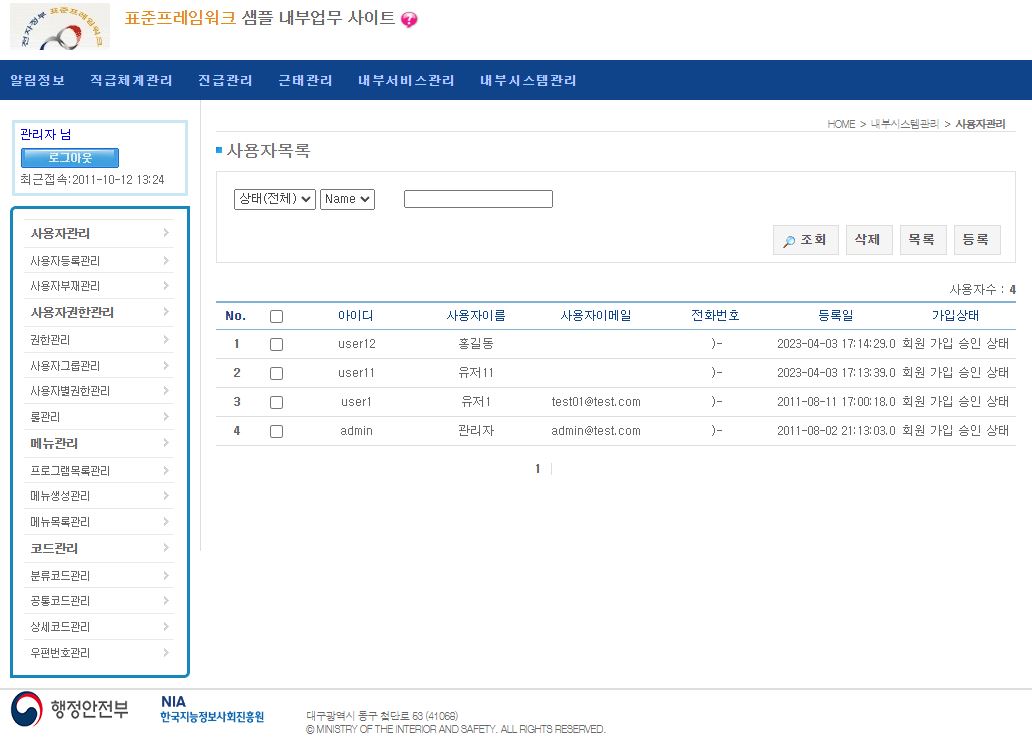Open the 상태(전체) status dropdown
This screenshot has height=746, width=1032.
click(x=274, y=199)
